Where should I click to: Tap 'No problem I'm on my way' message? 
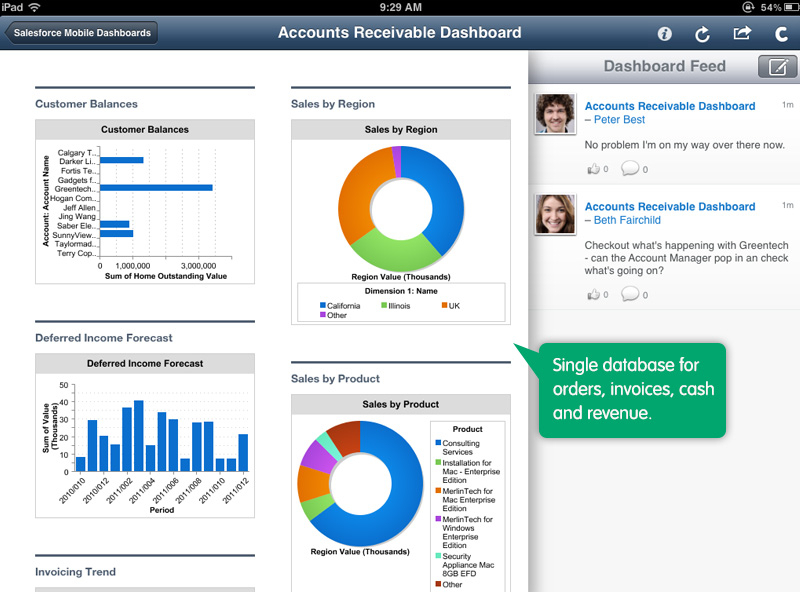[684, 145]
